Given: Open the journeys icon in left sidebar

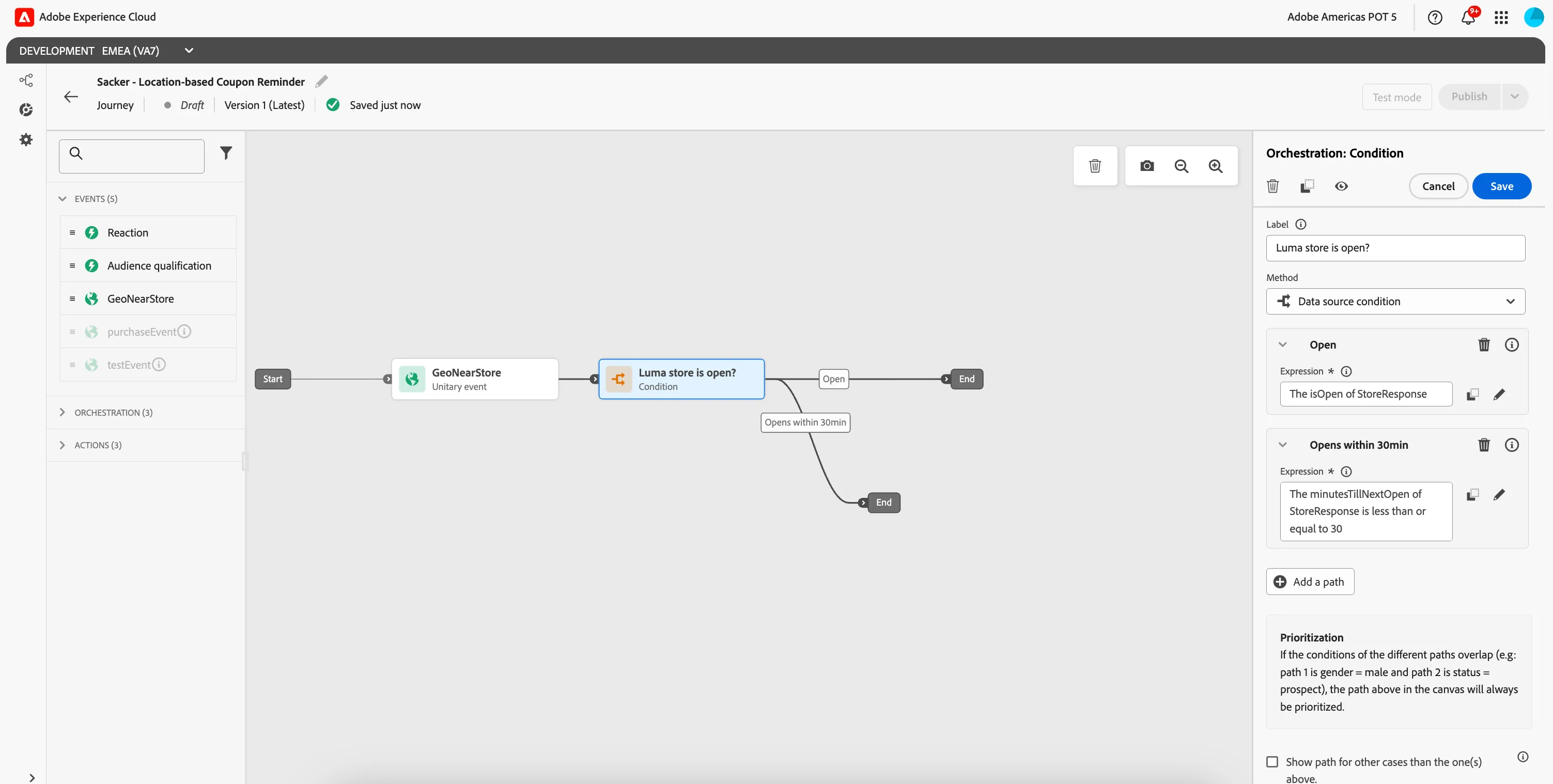Looking at the screenshot, I should click(x=26, y=80).
